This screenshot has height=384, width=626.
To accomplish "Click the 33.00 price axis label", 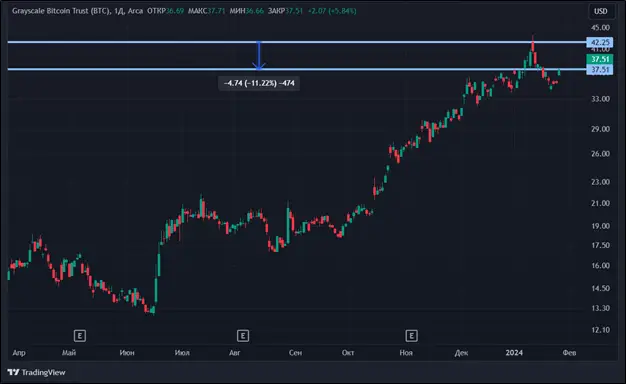I will pos(600,99).
